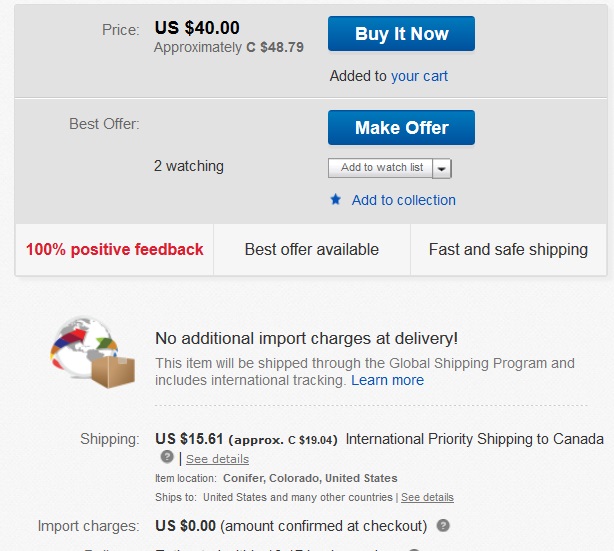Screen dimensions: 614x551
Task: Click the 'No additional import charges' heading
Action: pyautogui.click(x=307, y=339)
